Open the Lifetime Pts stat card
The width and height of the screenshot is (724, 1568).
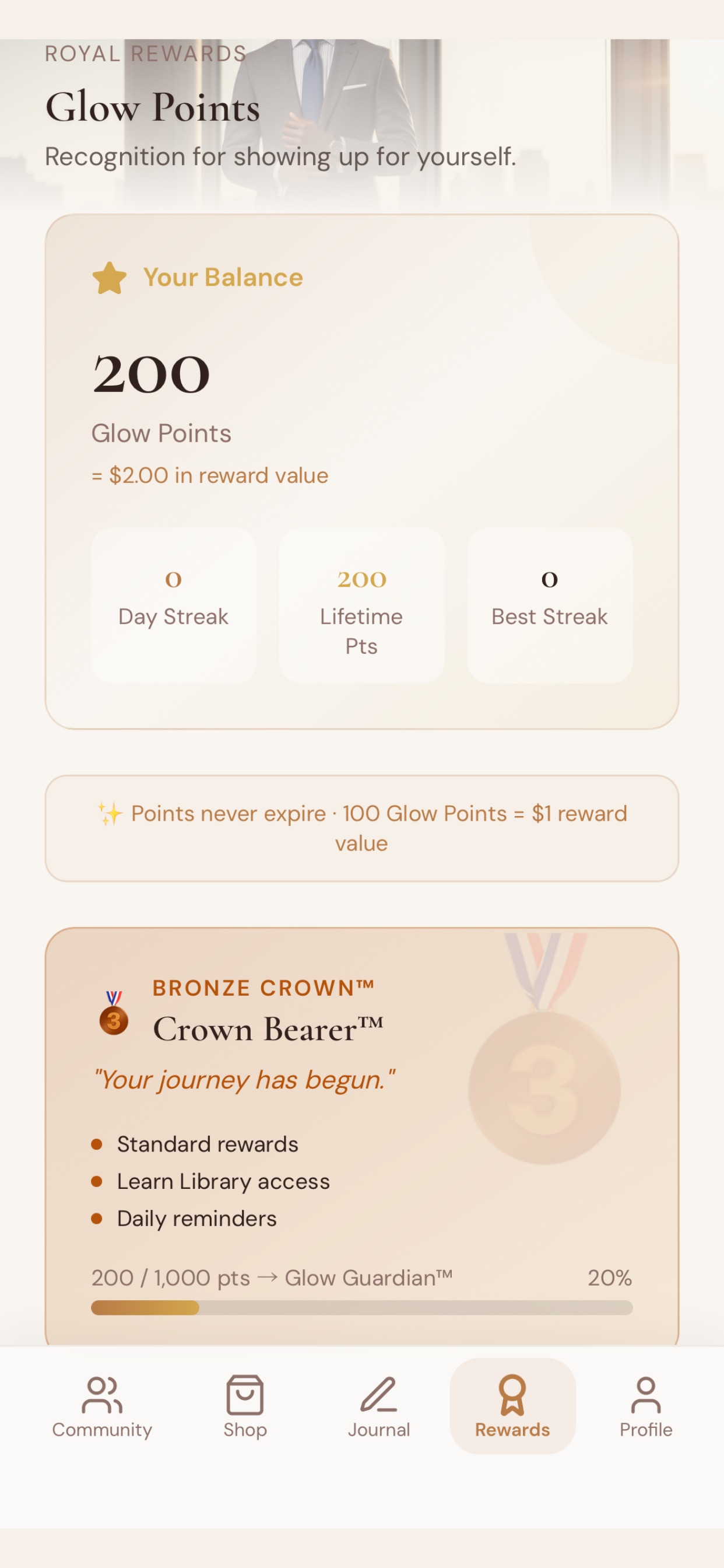pyautogui.click(x=361, y=605)
